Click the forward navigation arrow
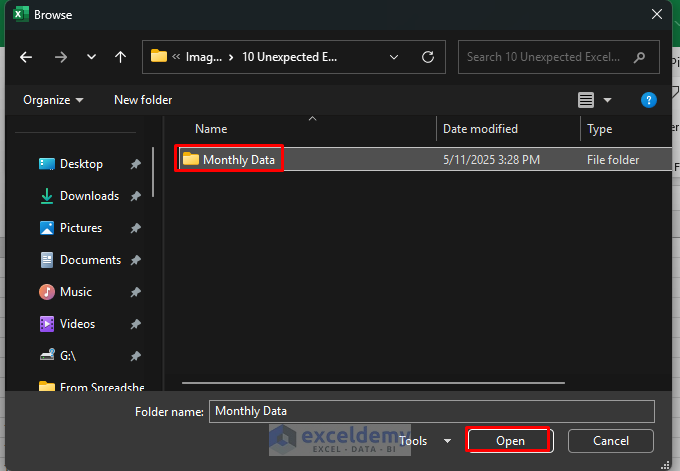 point(61,57)
